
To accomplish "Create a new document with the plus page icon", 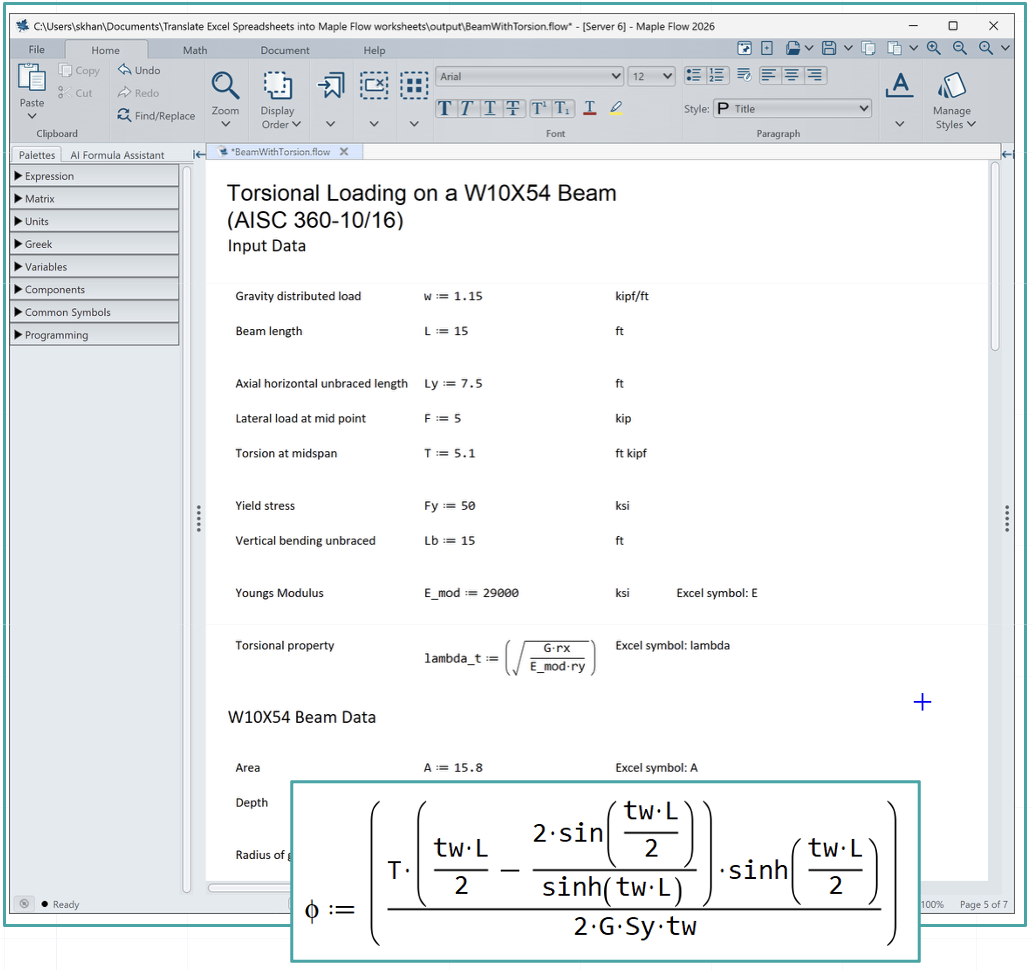I will pyautogui.click(x=767, y=48).
